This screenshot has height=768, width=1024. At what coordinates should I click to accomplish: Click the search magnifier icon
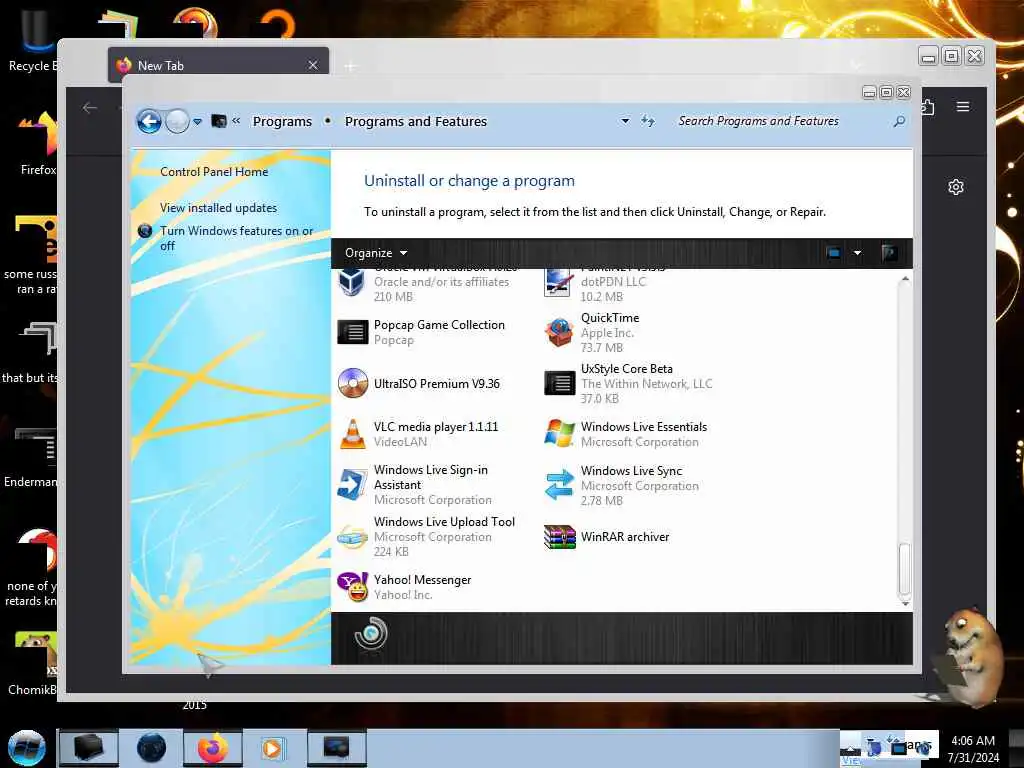(x=899, y=121)
